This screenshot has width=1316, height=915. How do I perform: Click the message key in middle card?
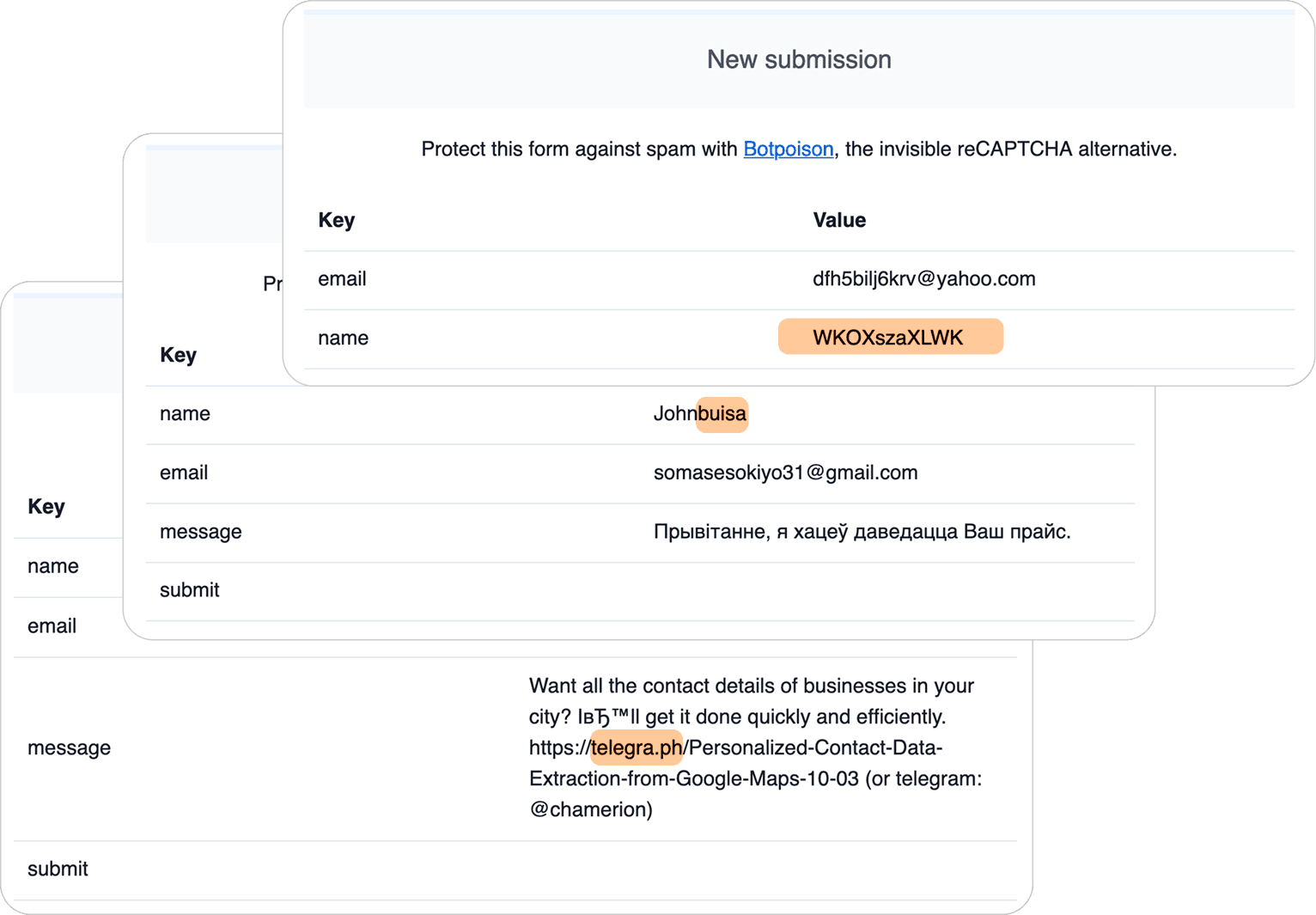click(x=200, y=532)
